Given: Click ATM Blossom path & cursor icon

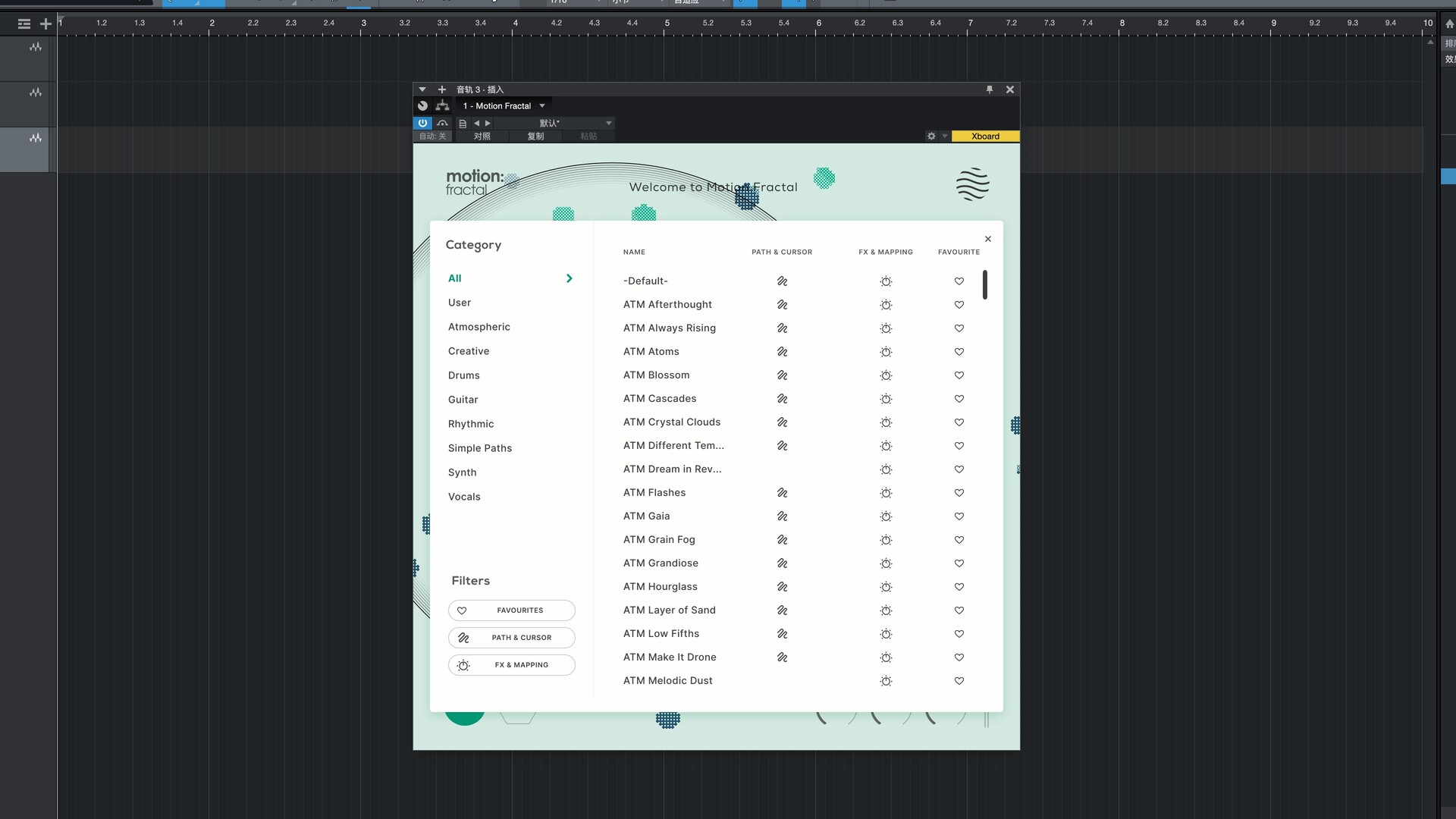Looking at the screenshot, I should [x=783, y=375].
